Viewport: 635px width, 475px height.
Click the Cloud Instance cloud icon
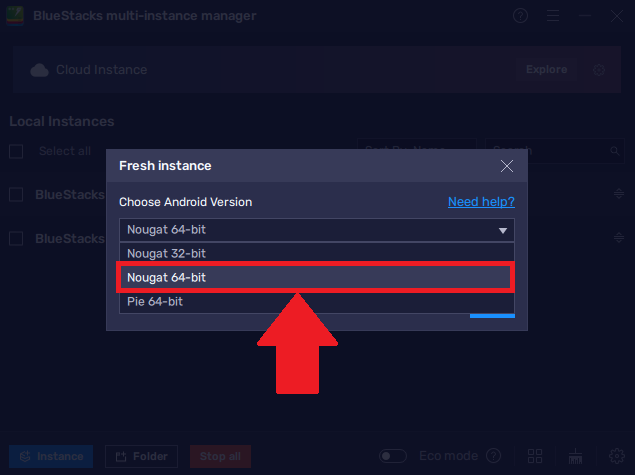(x=39, y=70)
